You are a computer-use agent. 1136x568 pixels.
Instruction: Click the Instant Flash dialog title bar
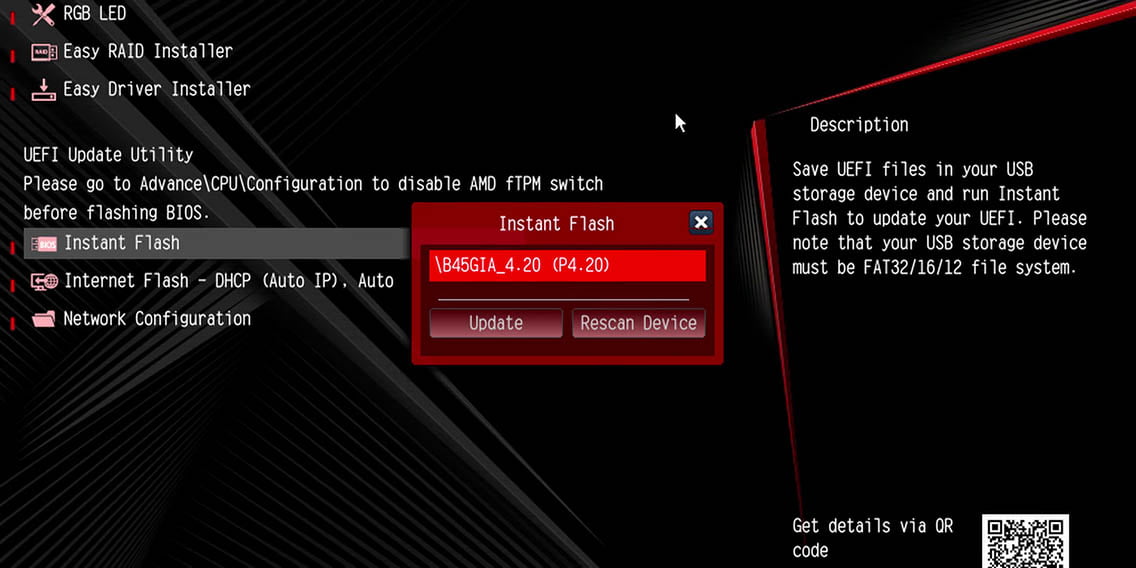[556, 224]
